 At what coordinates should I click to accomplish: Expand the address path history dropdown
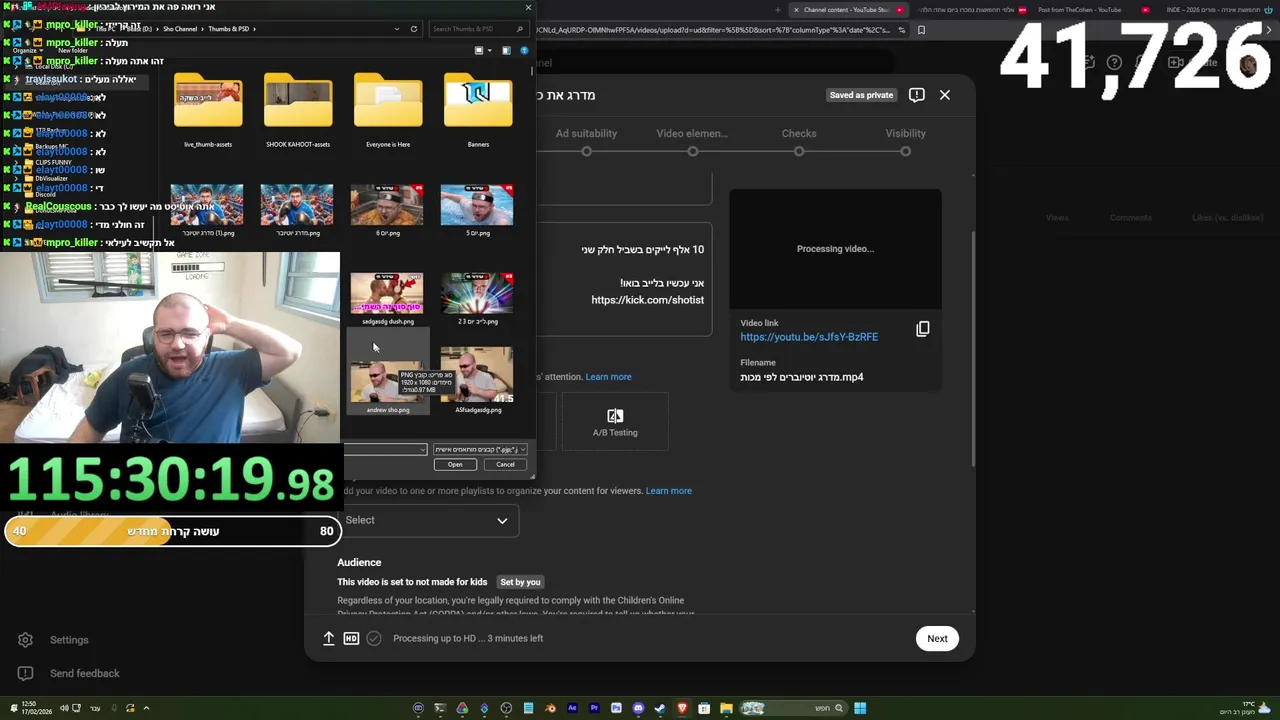[397, 29]
